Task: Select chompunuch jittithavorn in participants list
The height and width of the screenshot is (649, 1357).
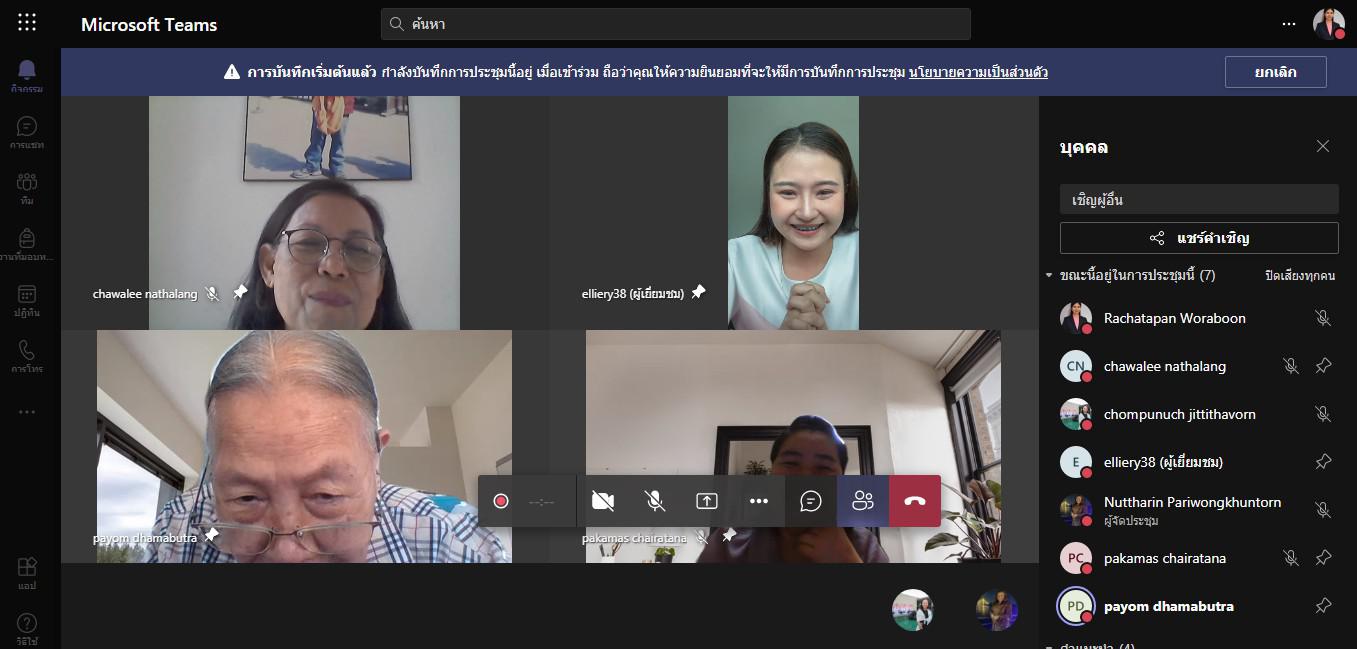Action: tap(1198, 414)
